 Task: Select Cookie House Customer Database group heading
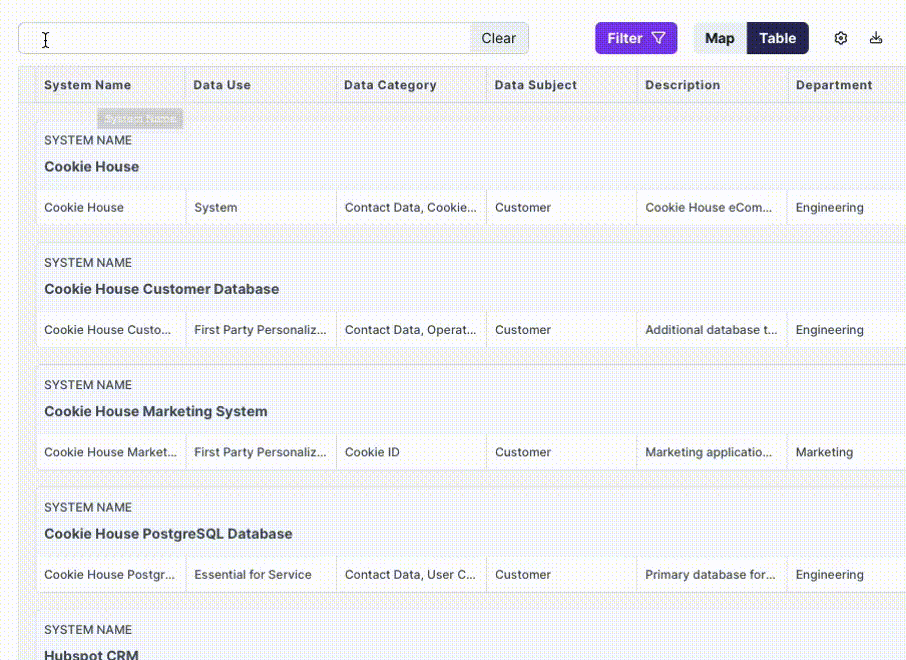coord(162,289)
